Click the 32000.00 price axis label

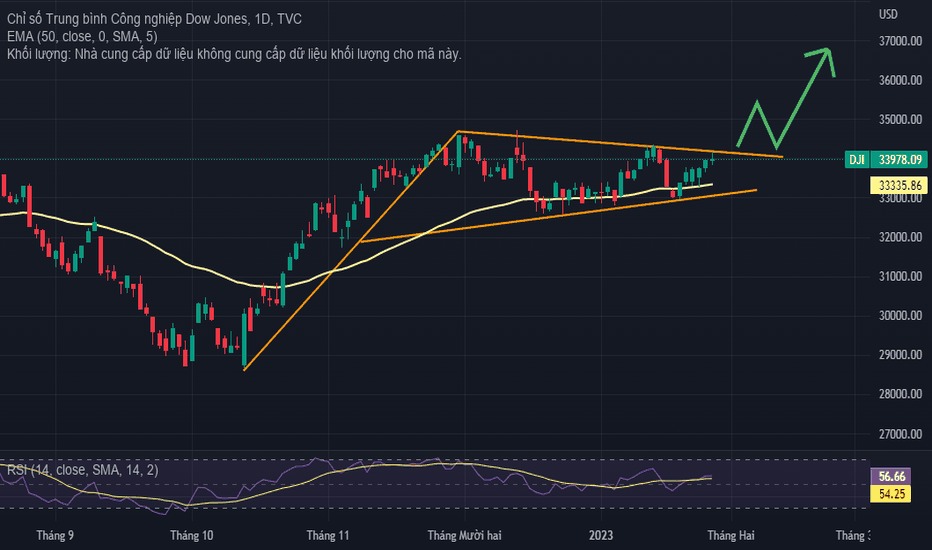click(x=900, y=237)
